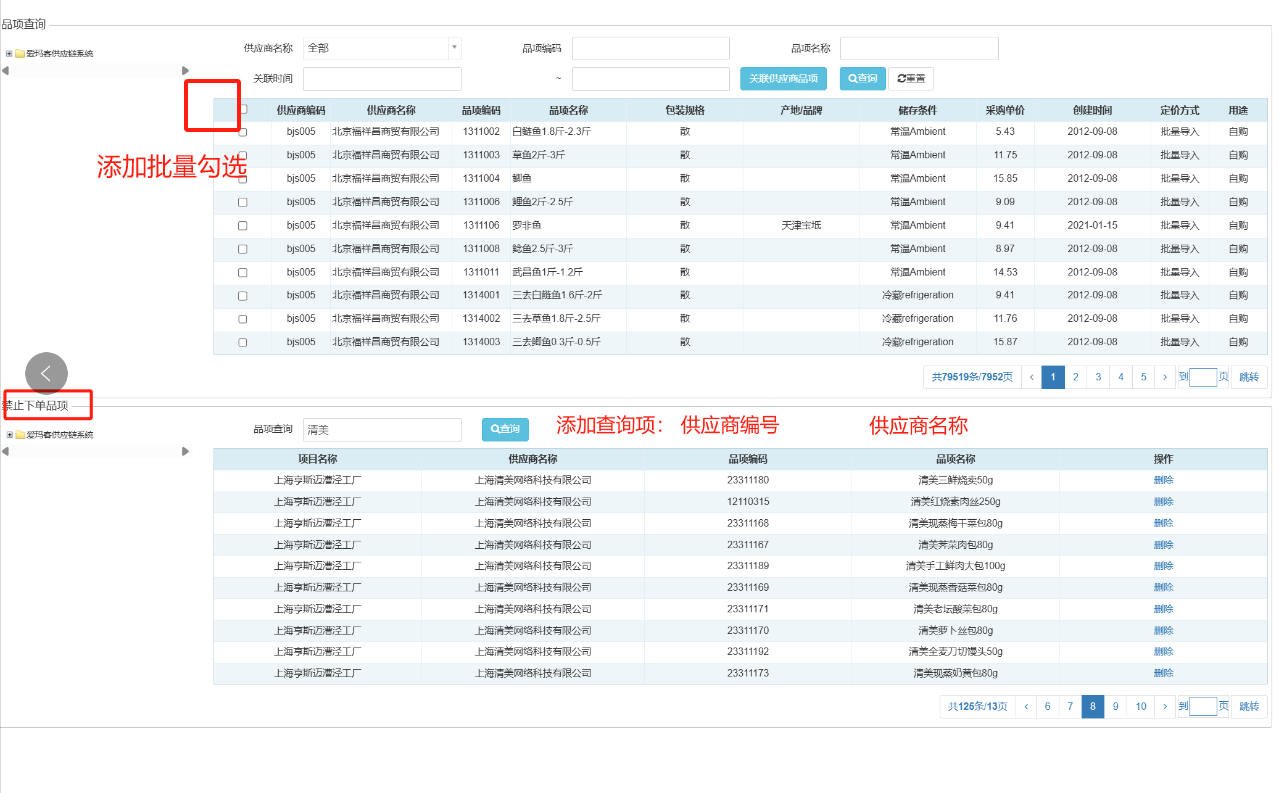This screenshot has width=1278, height=793.
Task: Expand the lower supply chain tree node
Action: tap(9, 434)
